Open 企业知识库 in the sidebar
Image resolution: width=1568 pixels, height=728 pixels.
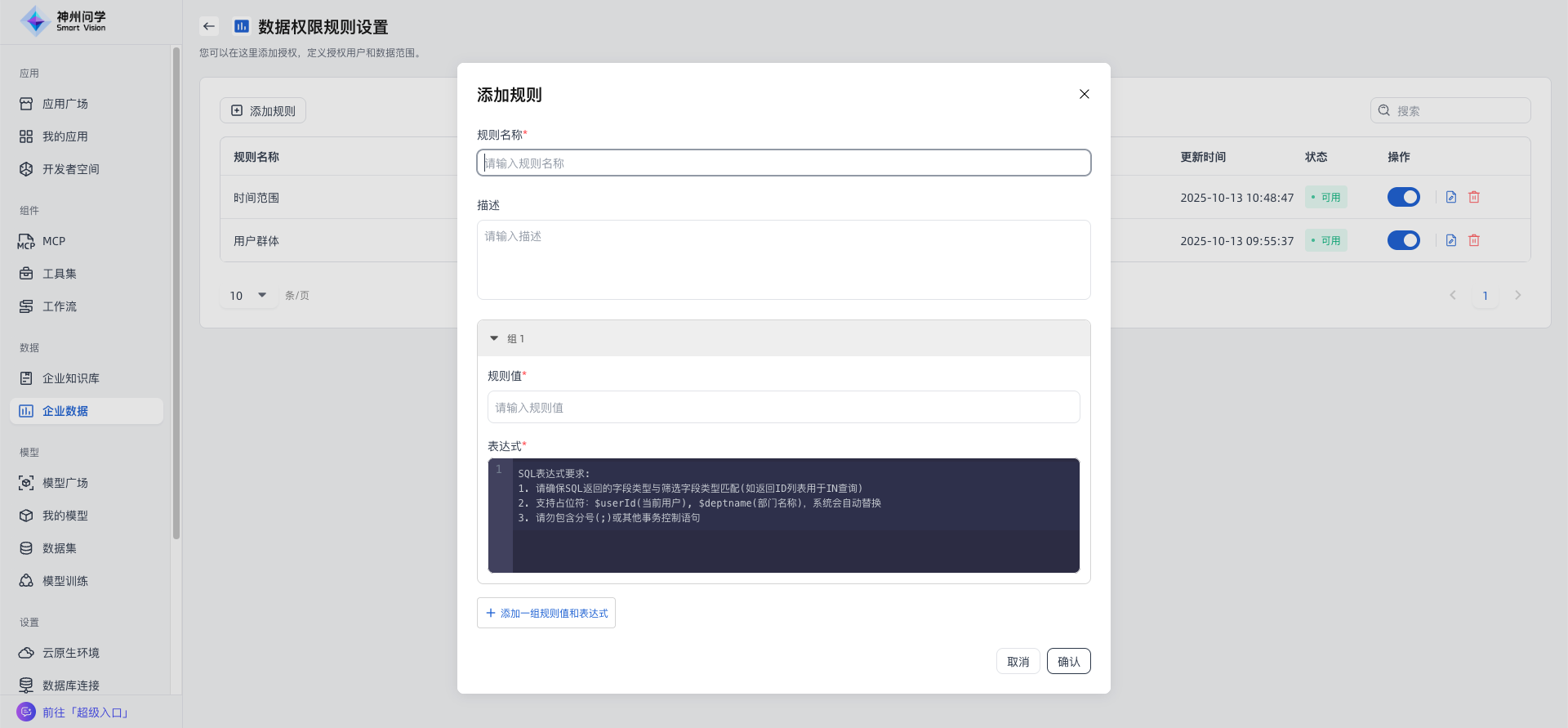point(71,378)
